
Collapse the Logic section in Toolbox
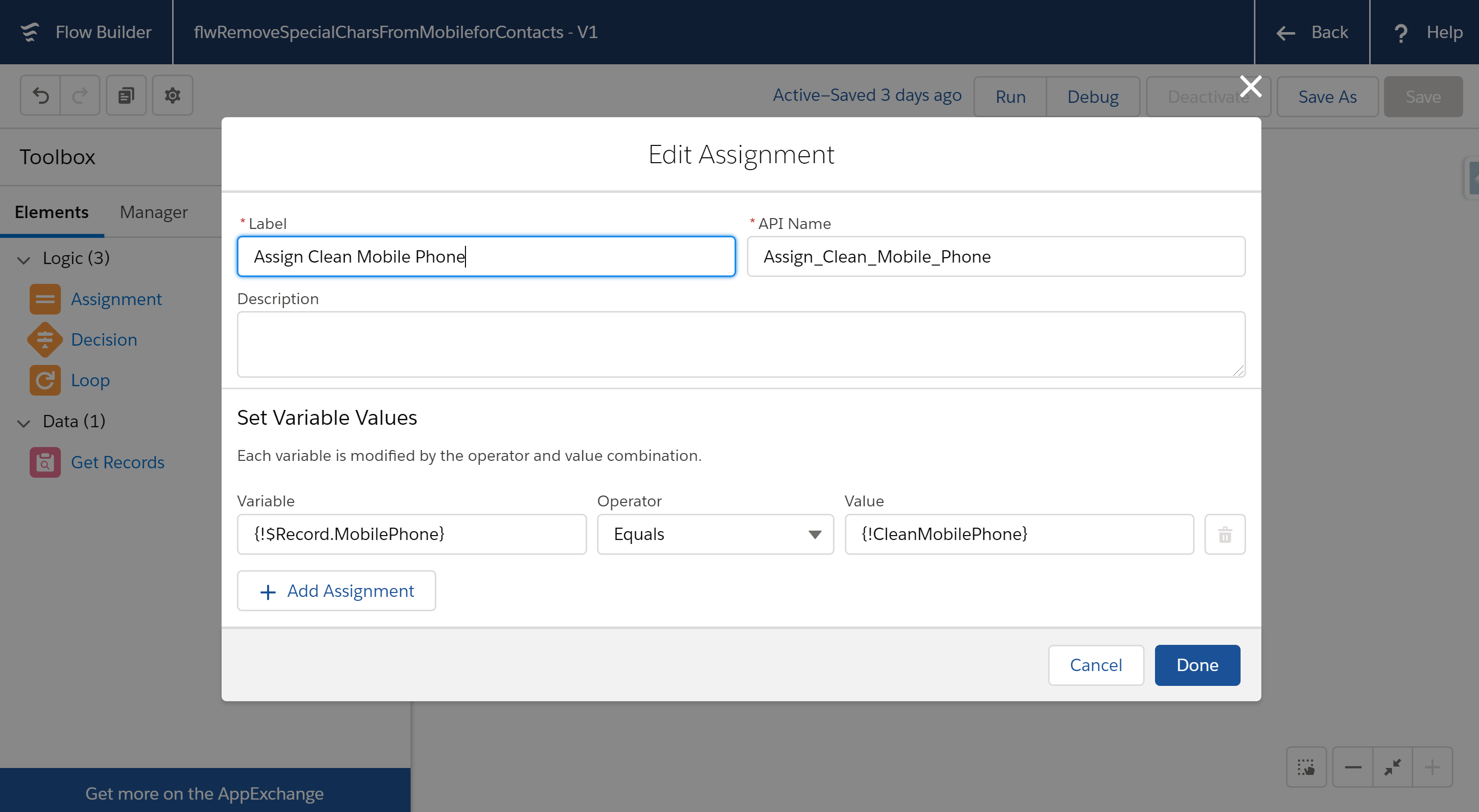(24, 260)
